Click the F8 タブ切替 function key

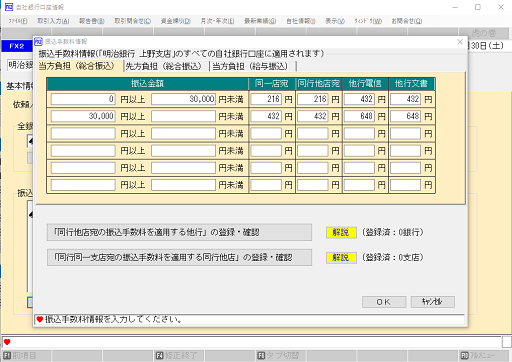[281, 356]
